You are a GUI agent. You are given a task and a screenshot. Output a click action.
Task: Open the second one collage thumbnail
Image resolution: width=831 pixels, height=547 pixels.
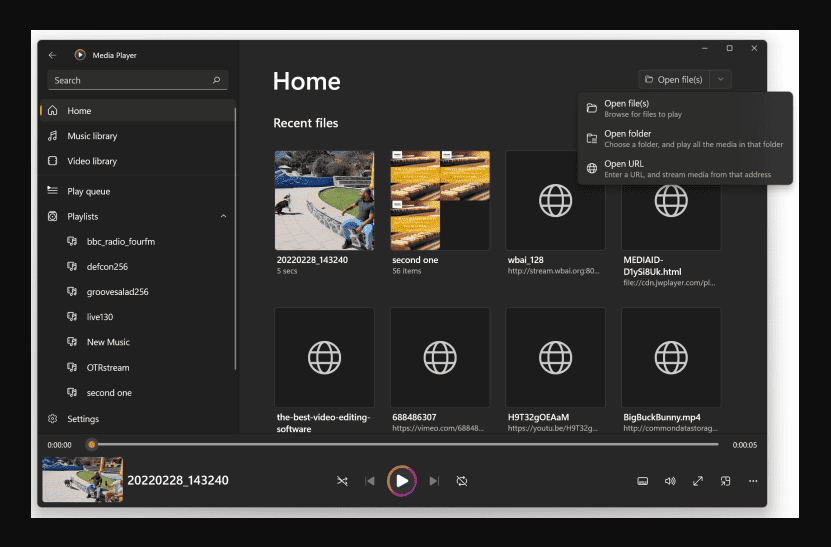point(440,200)
